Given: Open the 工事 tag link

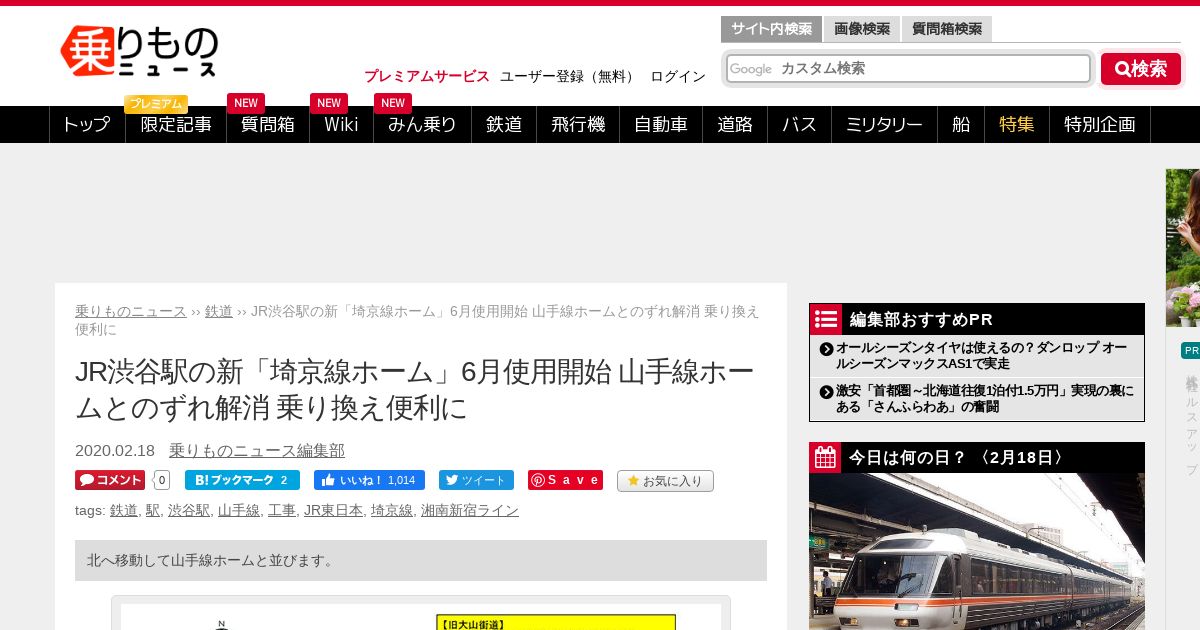Looking at the screenshot, I should point(282,510).
